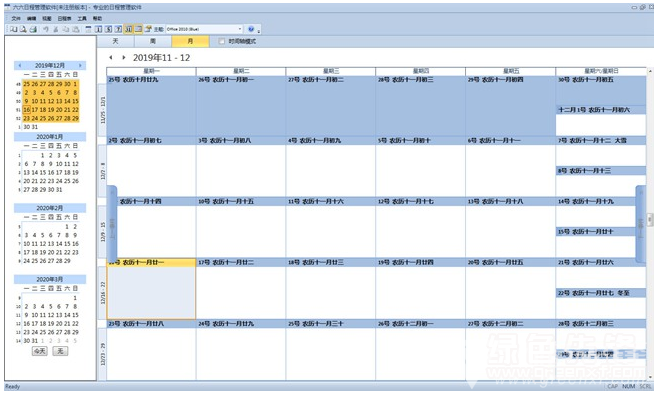Click the 2020年2月 mini calendar header
The image size is (656, 393).
[x=50, y=208]
